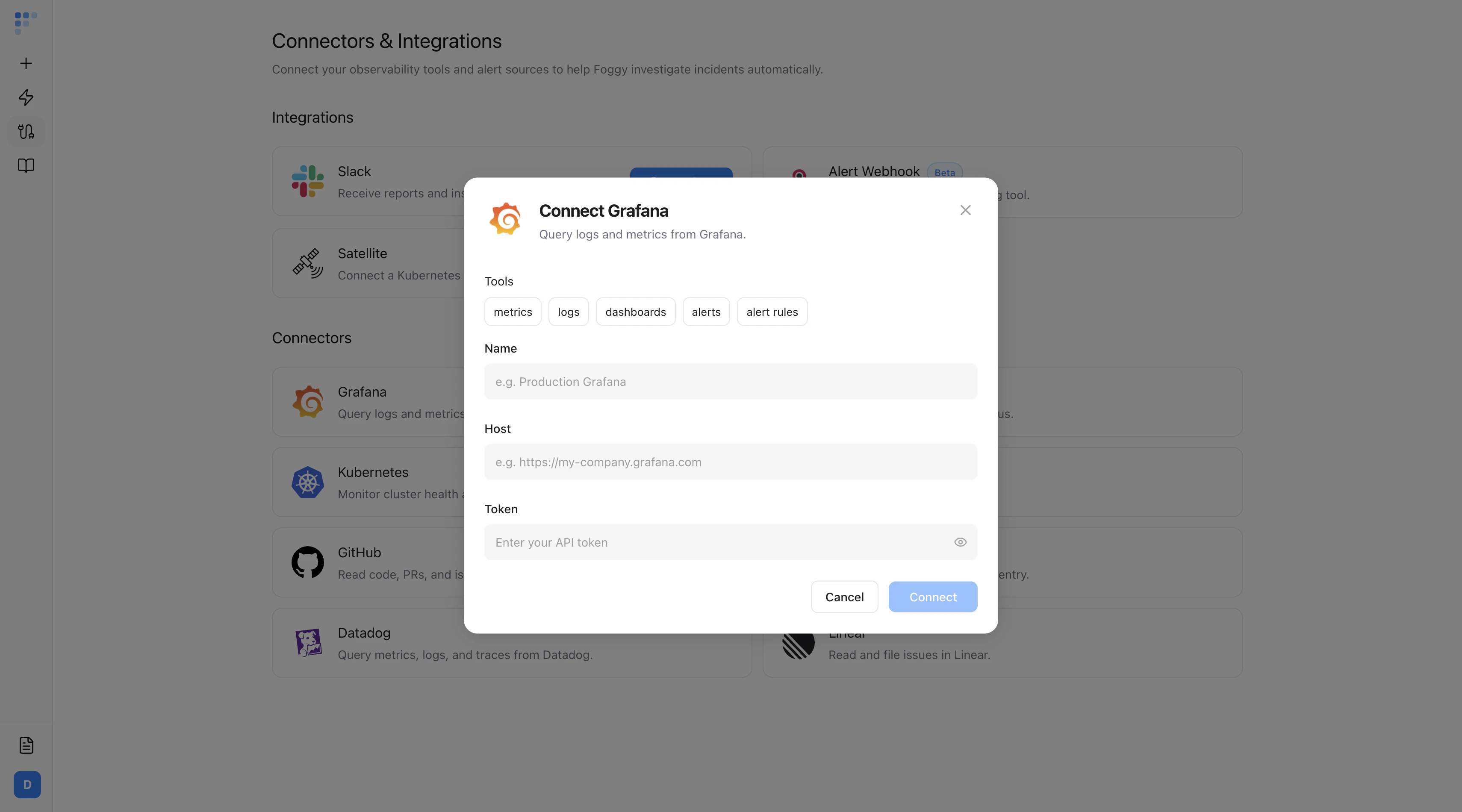Viewport: 1462px width, 812px height.
Task: Click the Datadog icon
Action: (x=308, y=643)
